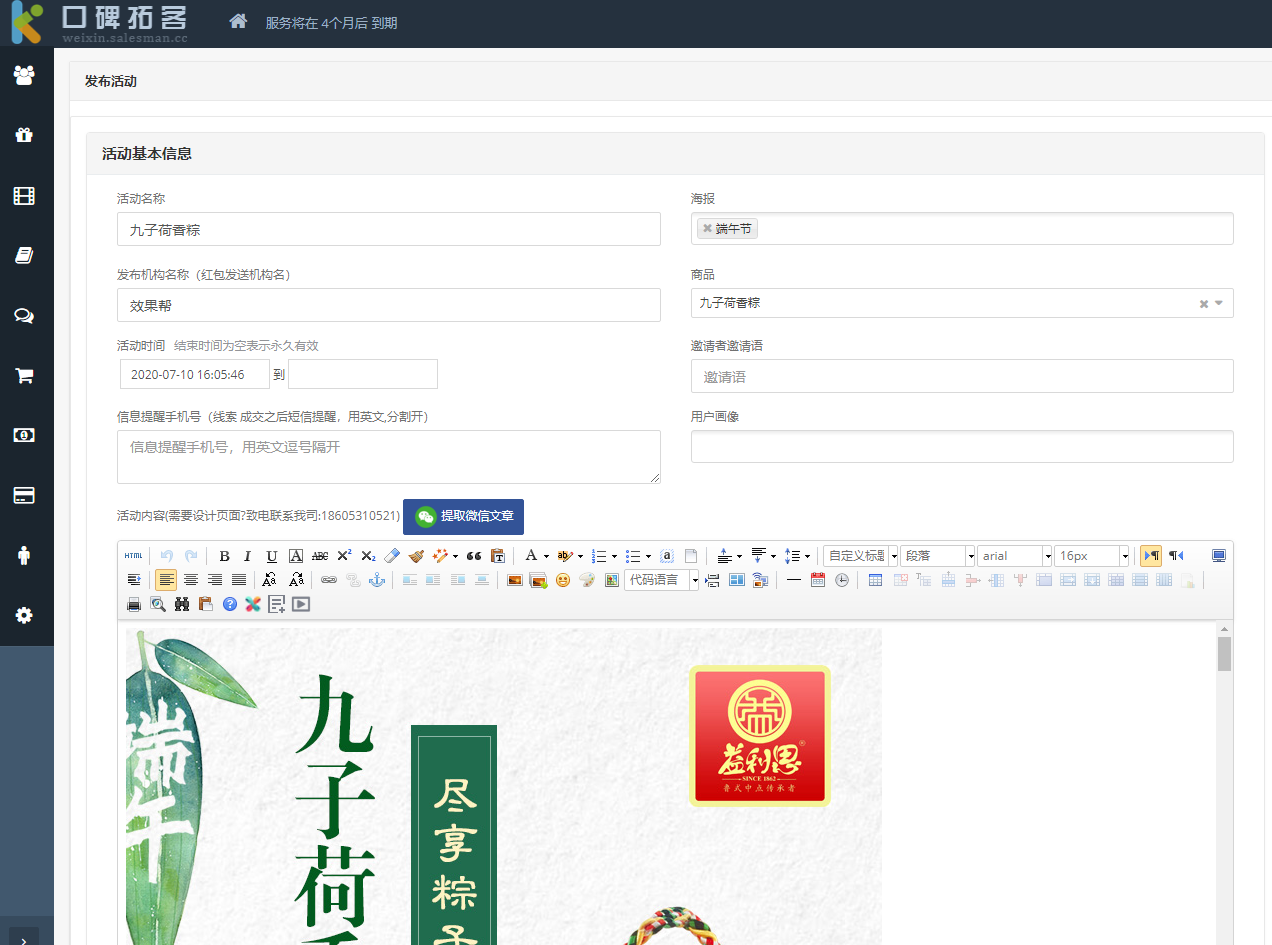This screenshot has height=945, width=1272.
Task: Open the settings gear sidebar section
Action: pos(24,615)
